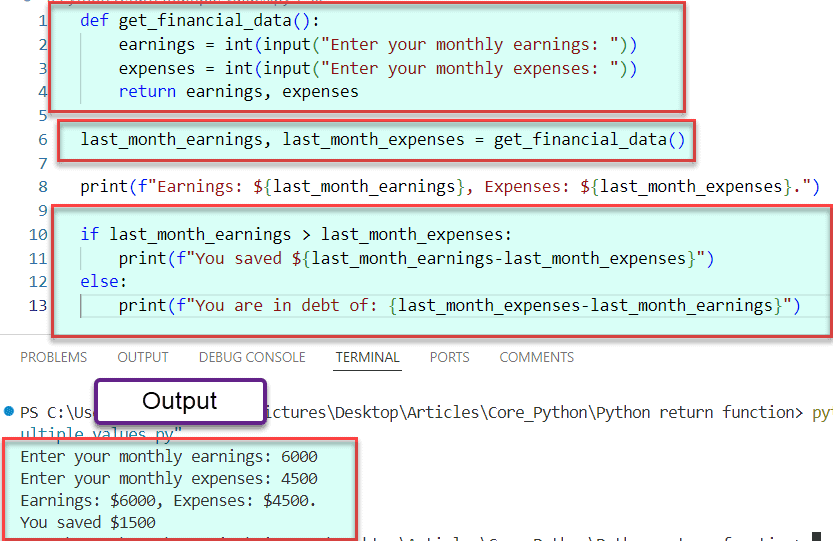Click line number 13 in gutter
This screenshot has width=833, height=541.
(38, 306)
